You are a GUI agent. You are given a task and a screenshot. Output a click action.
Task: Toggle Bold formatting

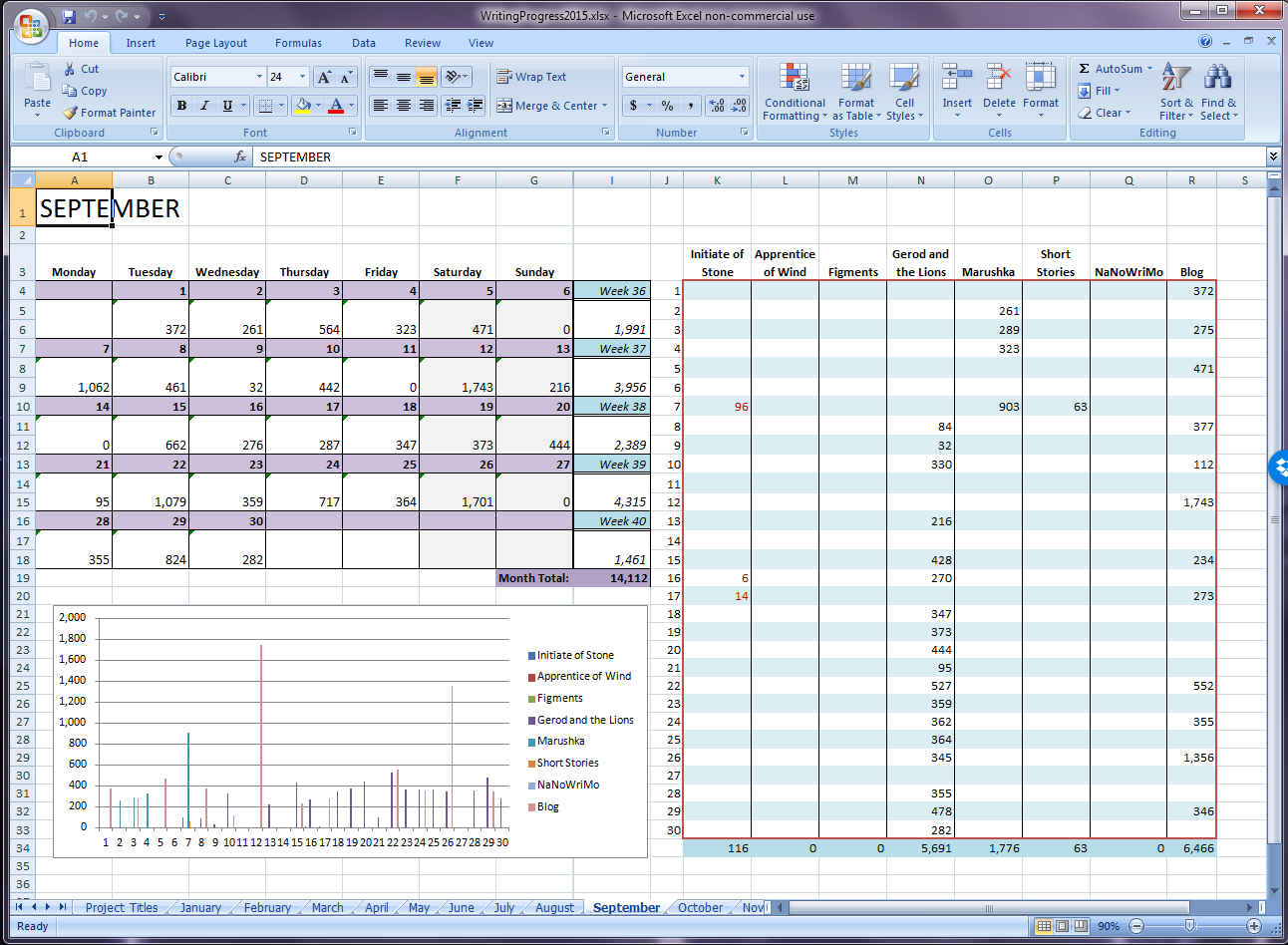(x=181, y=106)
